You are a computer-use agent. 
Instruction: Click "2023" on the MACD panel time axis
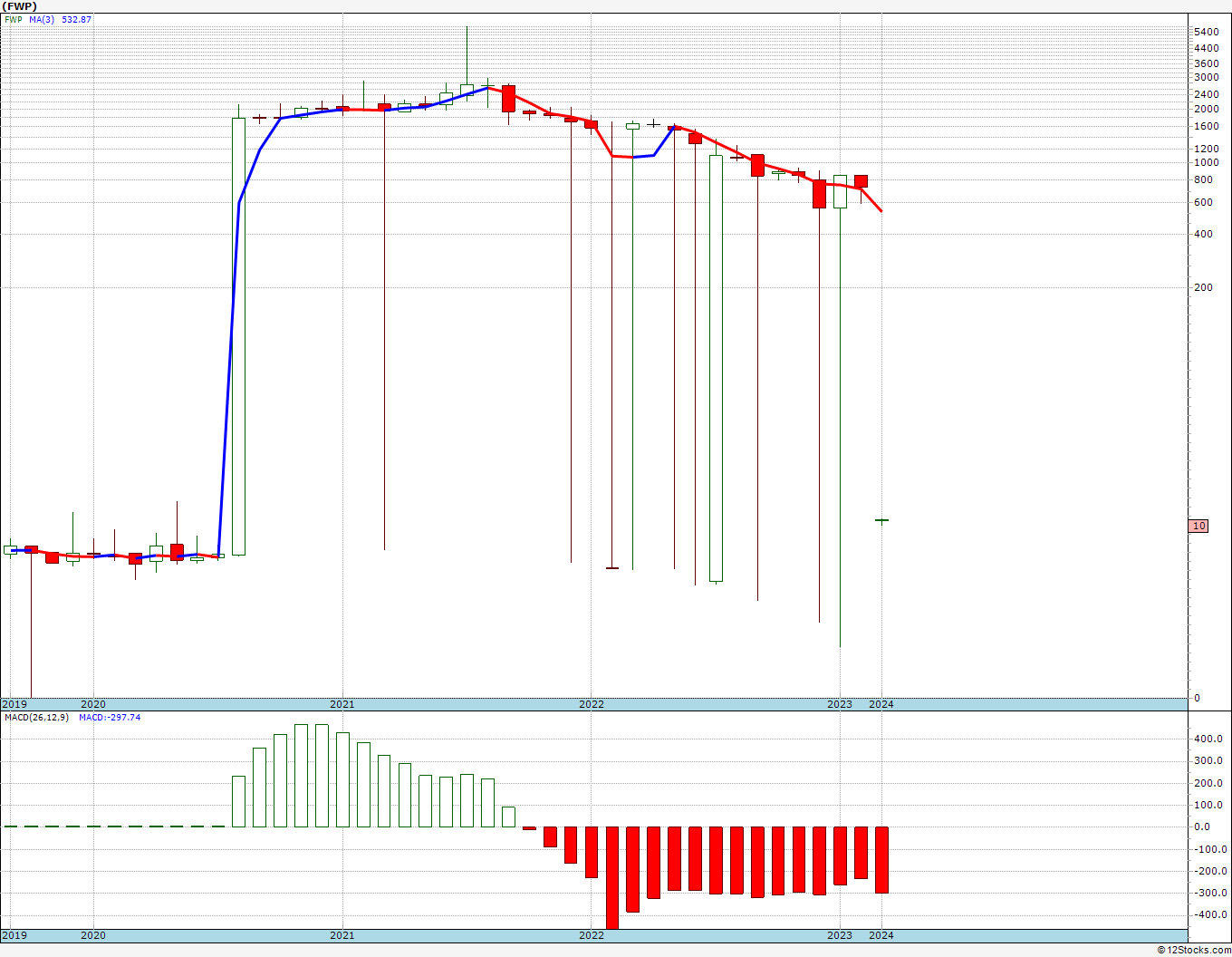tap(840, 935)
